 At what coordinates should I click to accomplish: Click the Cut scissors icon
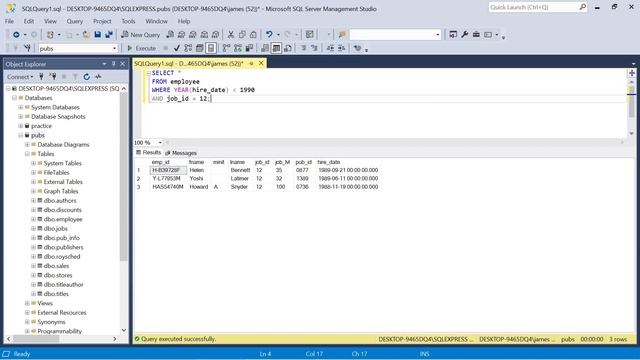click(x=231, y=35)
